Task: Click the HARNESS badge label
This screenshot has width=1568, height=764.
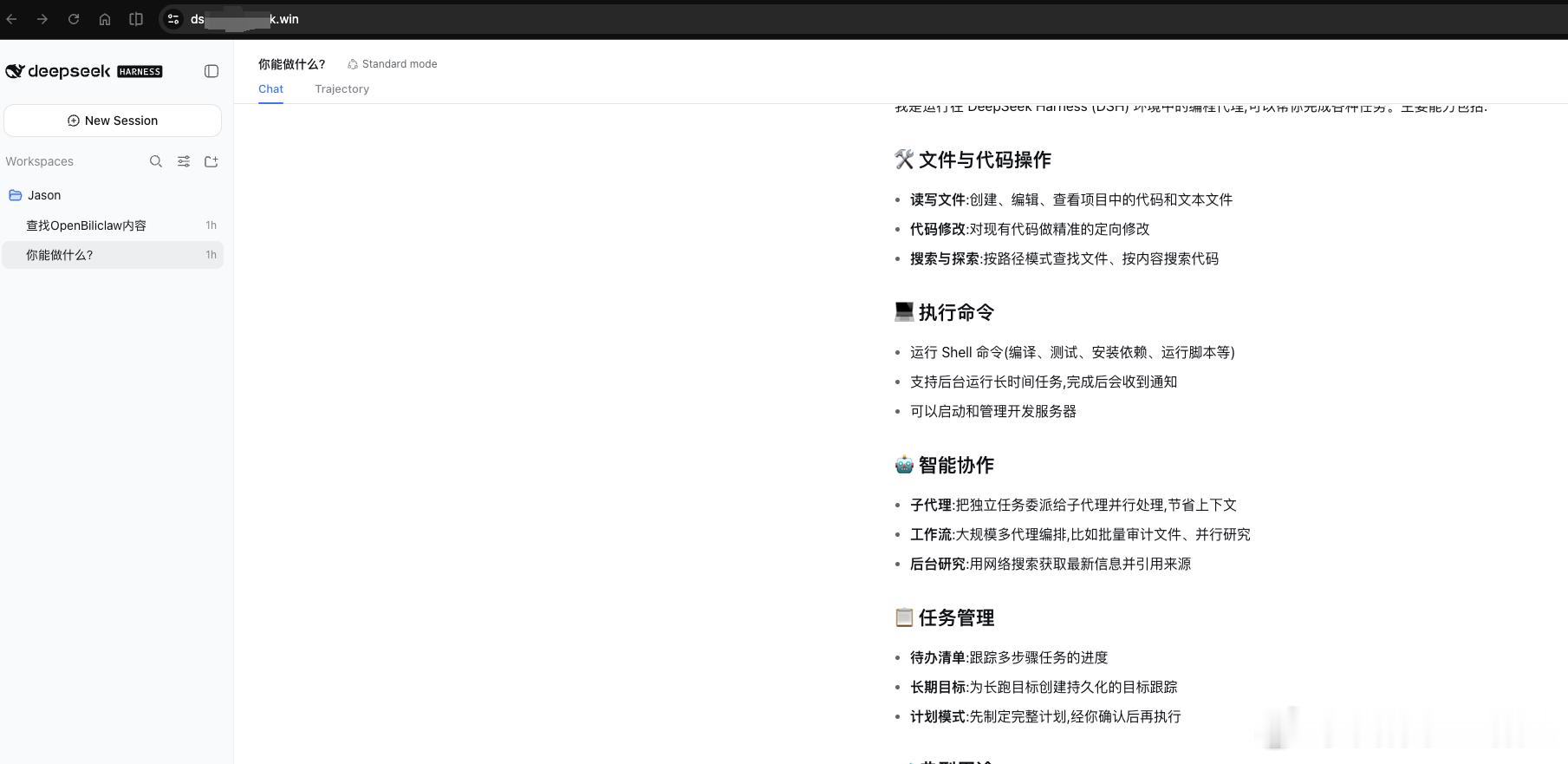Action: (x=140, y=72)
